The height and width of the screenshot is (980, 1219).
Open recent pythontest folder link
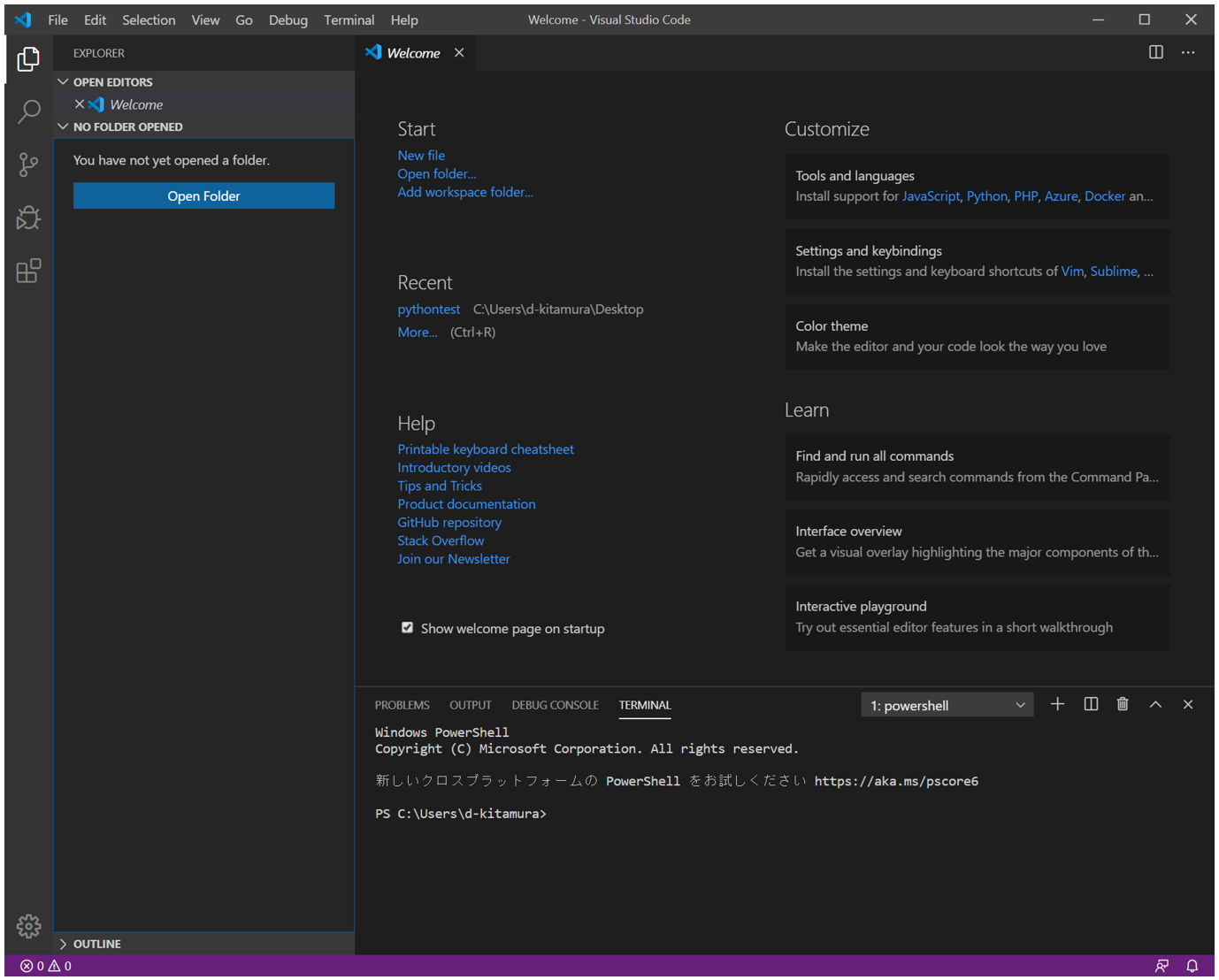[429, 309]
